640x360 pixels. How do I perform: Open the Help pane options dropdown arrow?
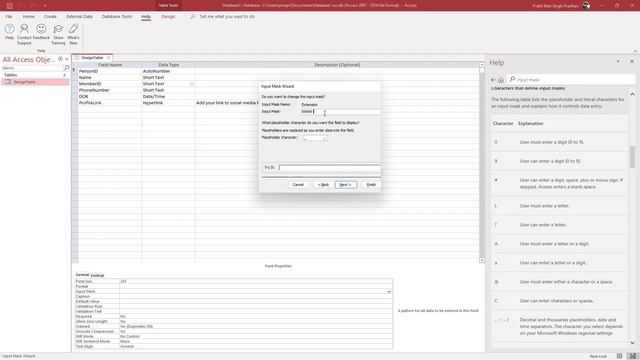pyautogui.click(x=618, y=61)
